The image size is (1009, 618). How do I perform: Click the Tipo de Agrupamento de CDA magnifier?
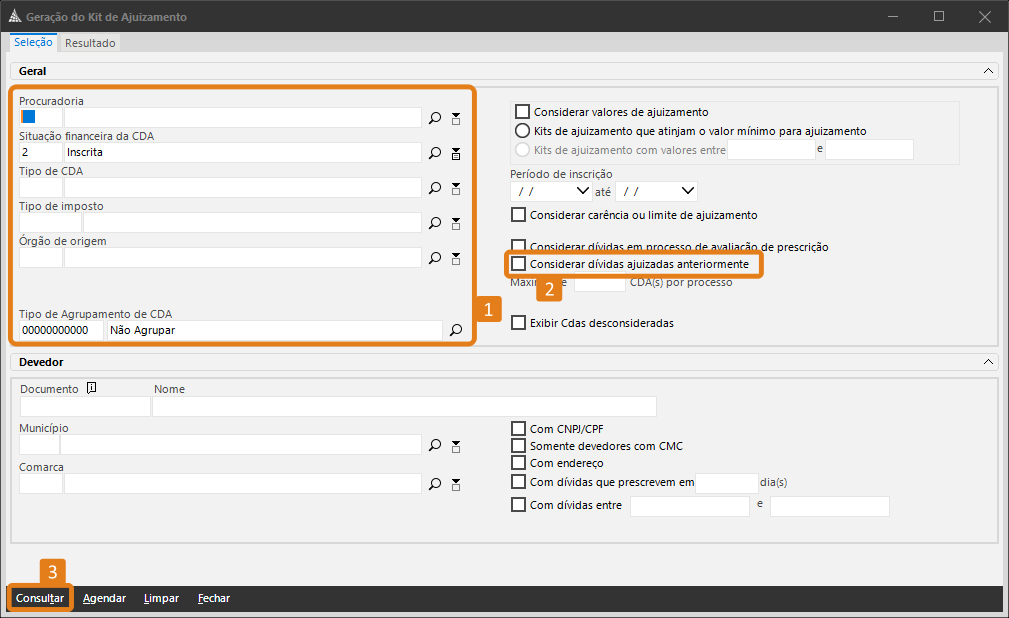456,330
